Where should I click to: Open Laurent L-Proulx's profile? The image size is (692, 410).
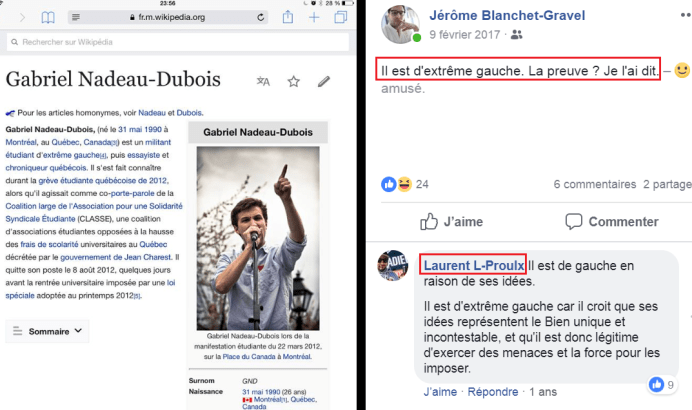click(x=472, y=266)
